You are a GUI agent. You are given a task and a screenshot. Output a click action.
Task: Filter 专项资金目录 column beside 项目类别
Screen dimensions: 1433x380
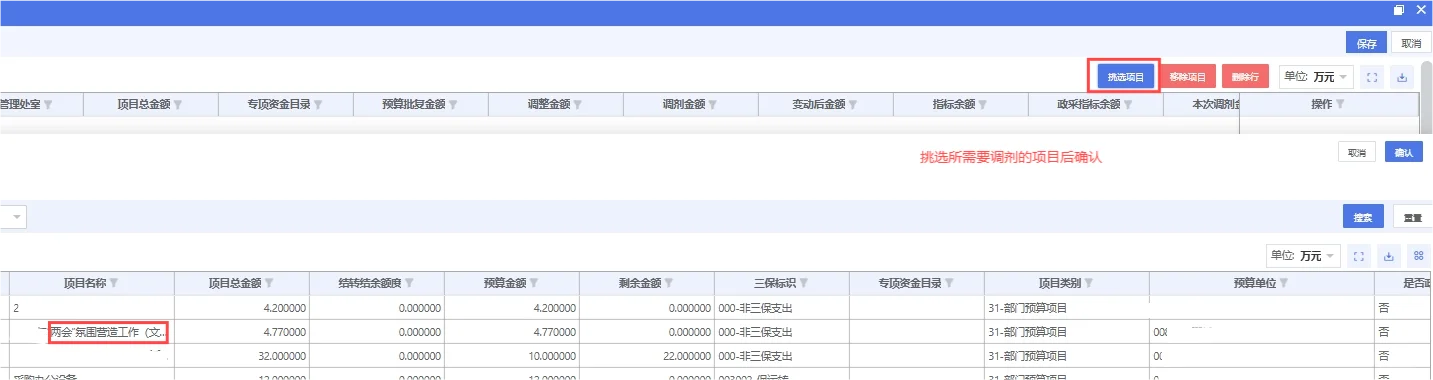pyautogui.click(x=949, y=282)
